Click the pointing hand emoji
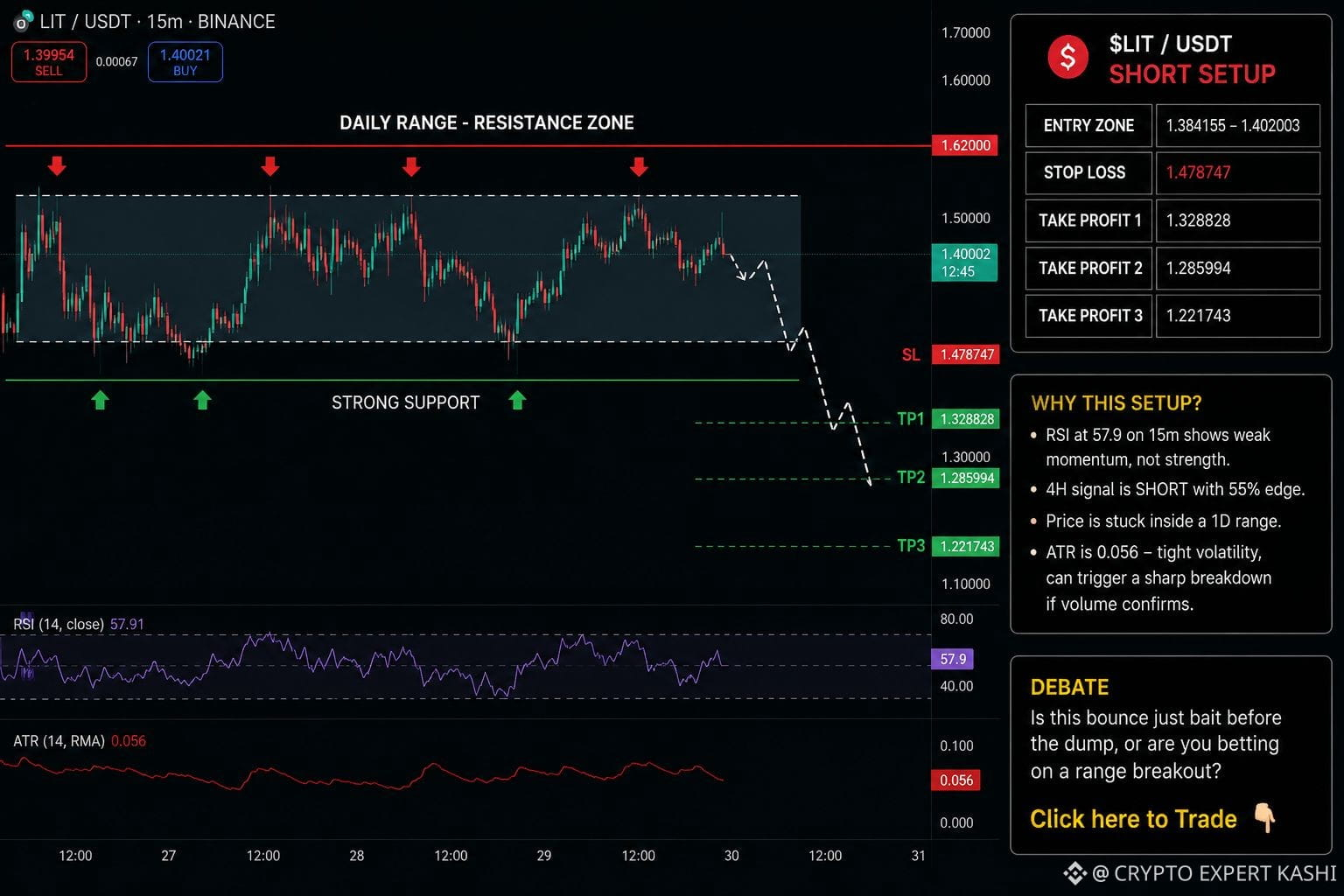This screenshot has height=896, width=1344. (x=1264, y=819)
